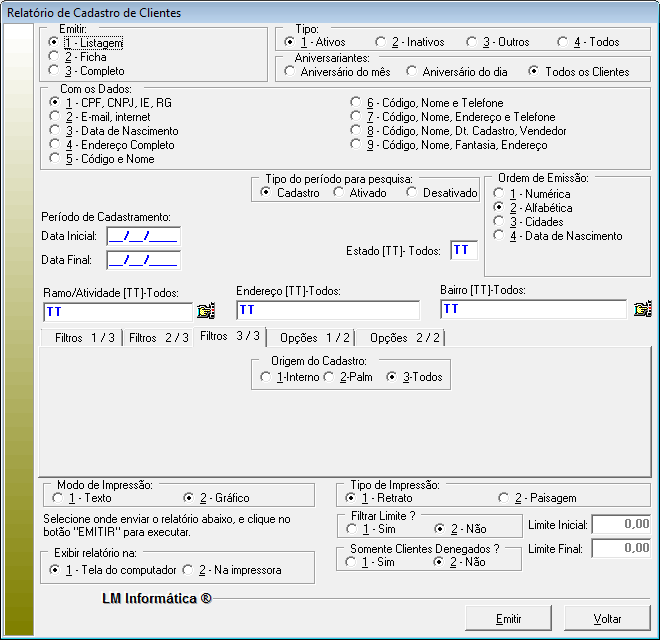The width and height of the screenshot is (660, 640).
Task: Choose 1 - Numérica emission order
Action: [x=498, y=194]
